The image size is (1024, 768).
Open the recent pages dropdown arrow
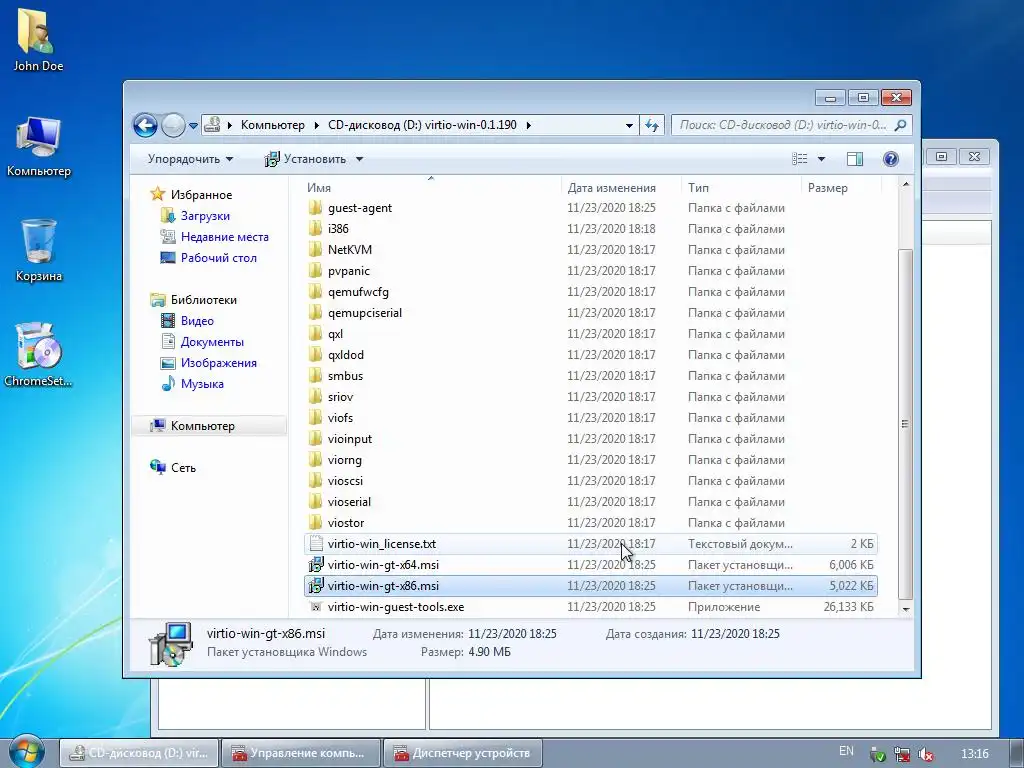[x=193, y=125]
